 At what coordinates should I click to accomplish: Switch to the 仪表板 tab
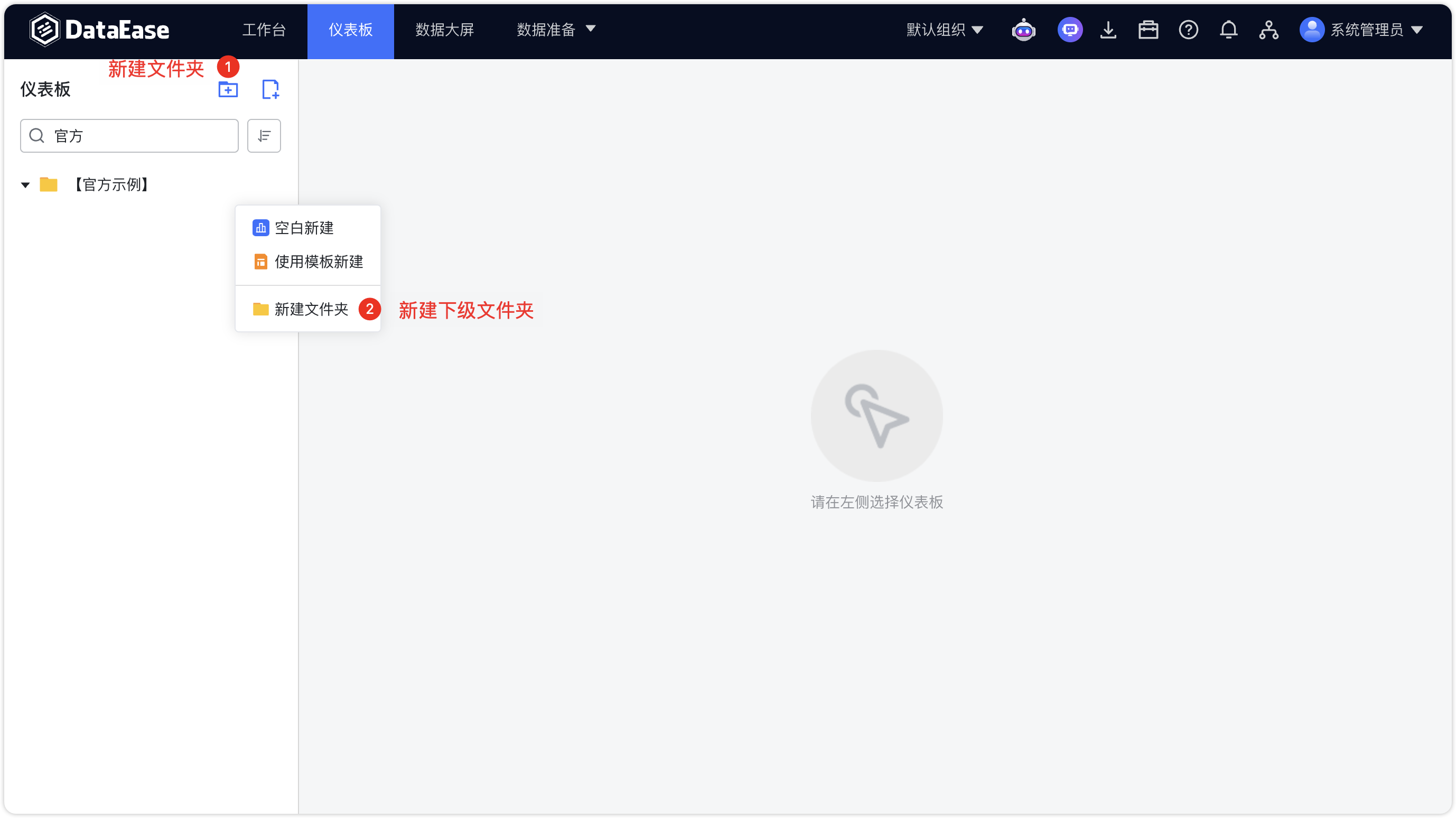(350, 31)
